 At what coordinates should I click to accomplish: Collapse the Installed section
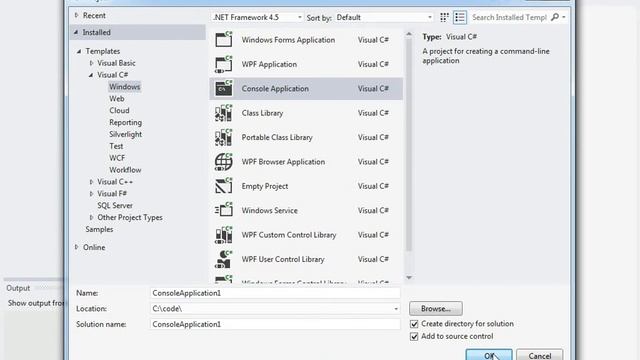pyautogui.click(x=76, y=32)
